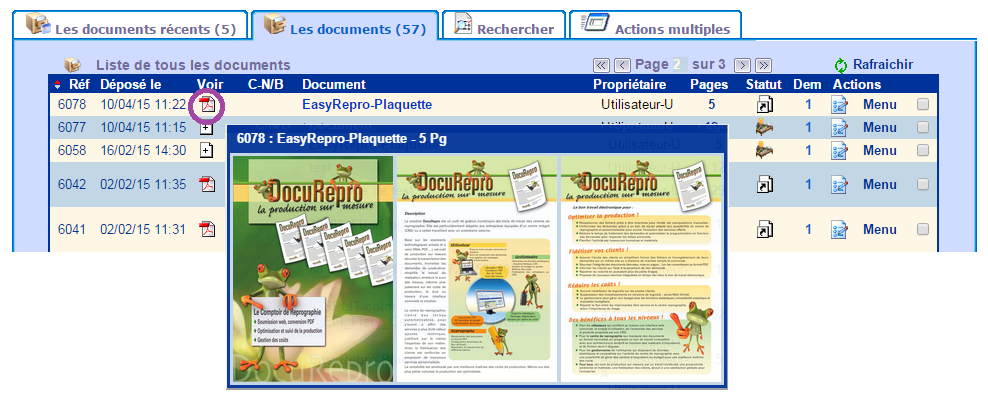Screen dimensions: 988x402
Task: Sort by Document column header
Action: (334, 84)
